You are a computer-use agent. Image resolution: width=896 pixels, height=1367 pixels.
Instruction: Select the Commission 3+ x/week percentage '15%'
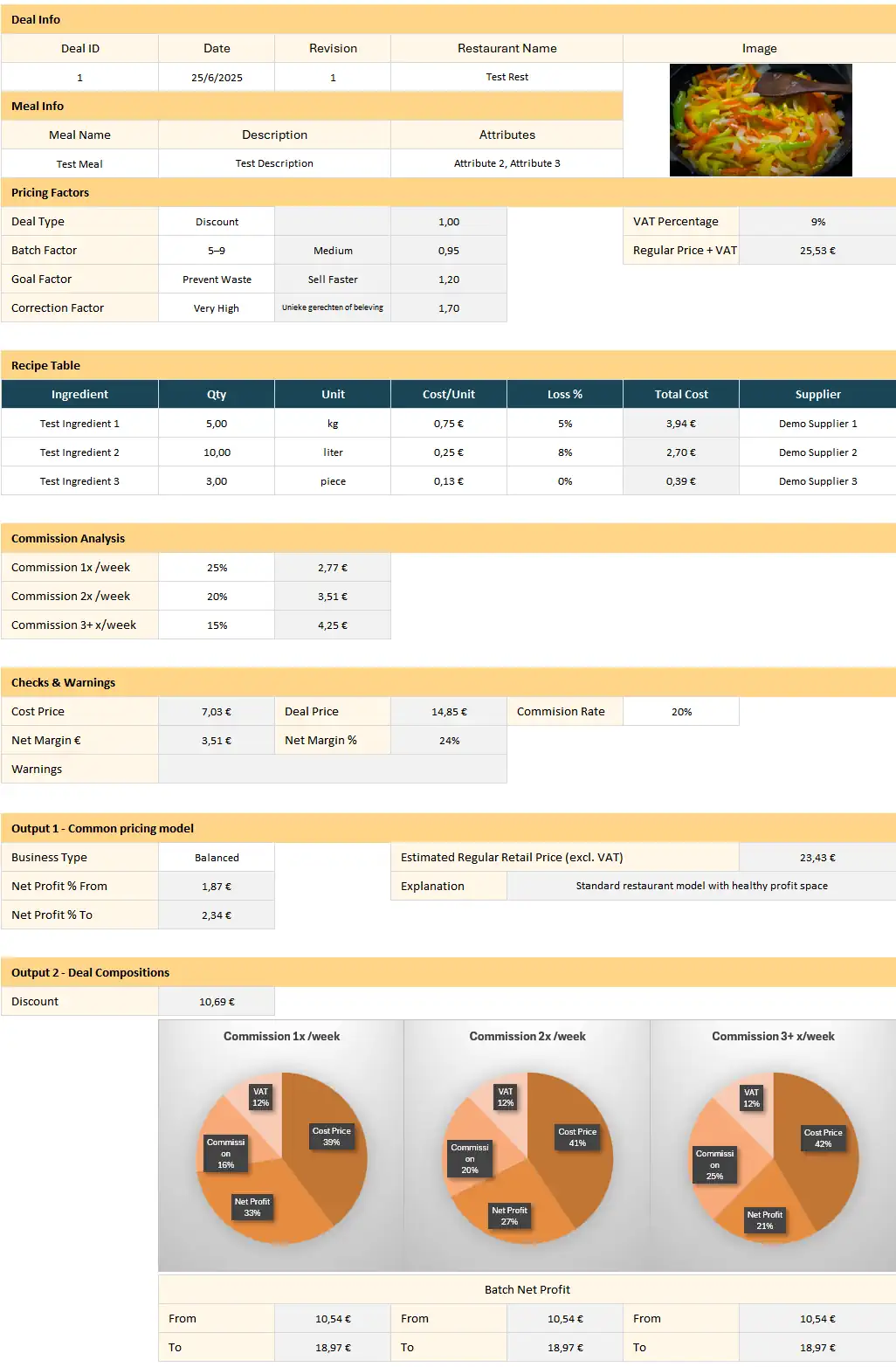(217, 625)
